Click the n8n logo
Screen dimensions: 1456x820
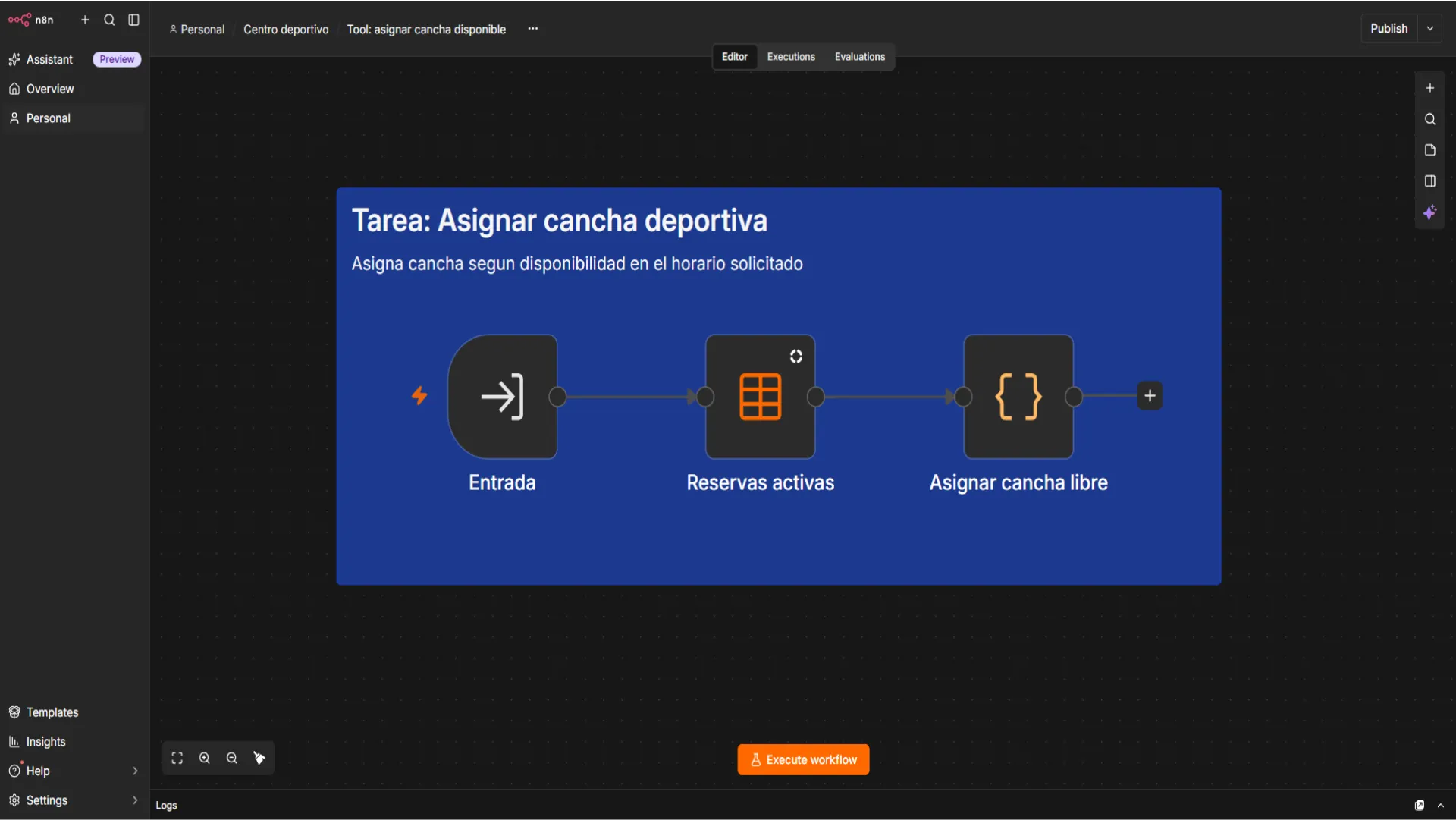click(31, 20)
